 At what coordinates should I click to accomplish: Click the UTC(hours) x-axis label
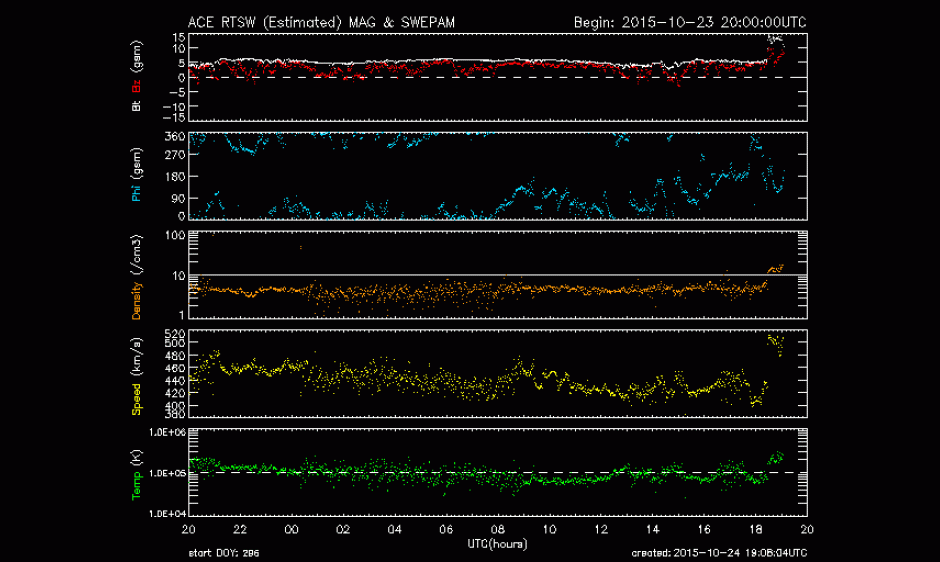click(497, 542)
